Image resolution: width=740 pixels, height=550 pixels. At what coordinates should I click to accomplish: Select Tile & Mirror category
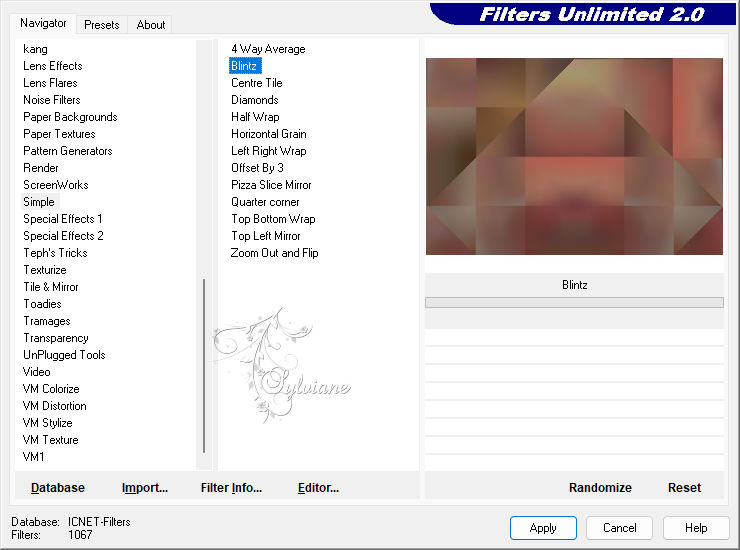50,287
